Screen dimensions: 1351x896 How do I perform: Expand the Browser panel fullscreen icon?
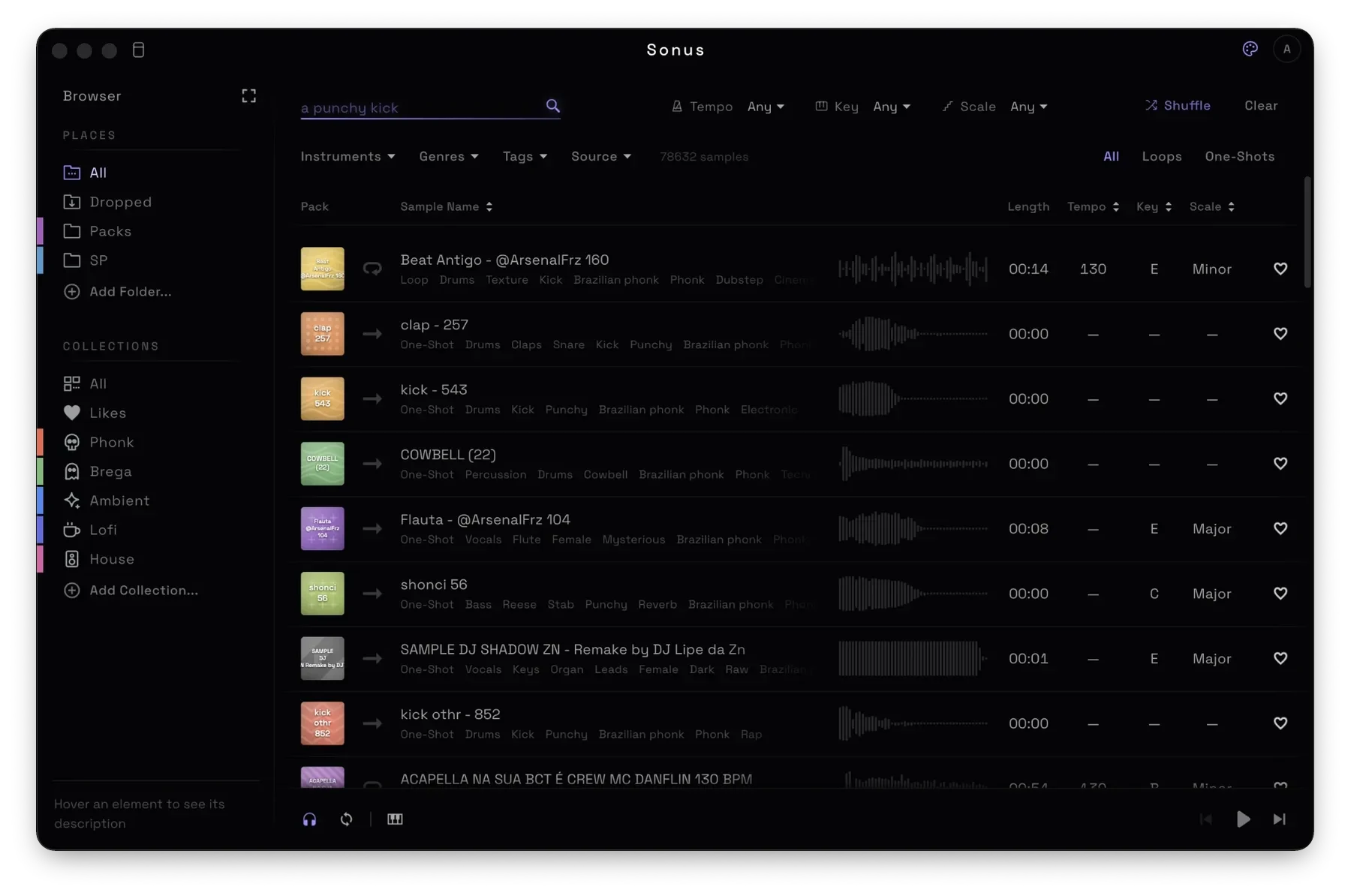click(x=248, y=96)
